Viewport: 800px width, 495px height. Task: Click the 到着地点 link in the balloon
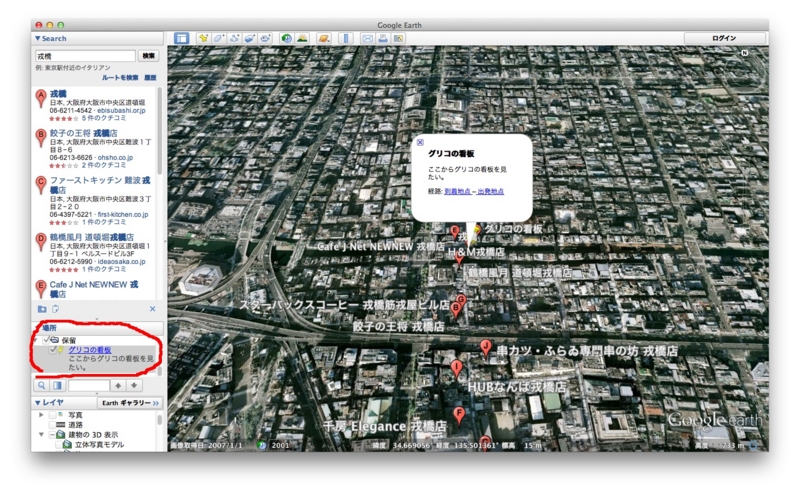tap(458, 191)
